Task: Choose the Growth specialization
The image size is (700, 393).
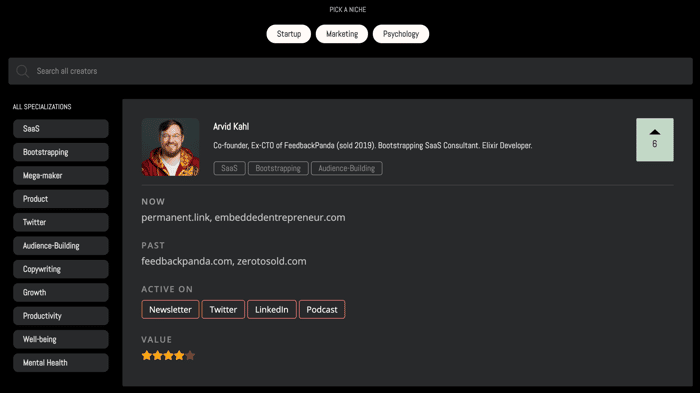Action: [x=61, y=293]
